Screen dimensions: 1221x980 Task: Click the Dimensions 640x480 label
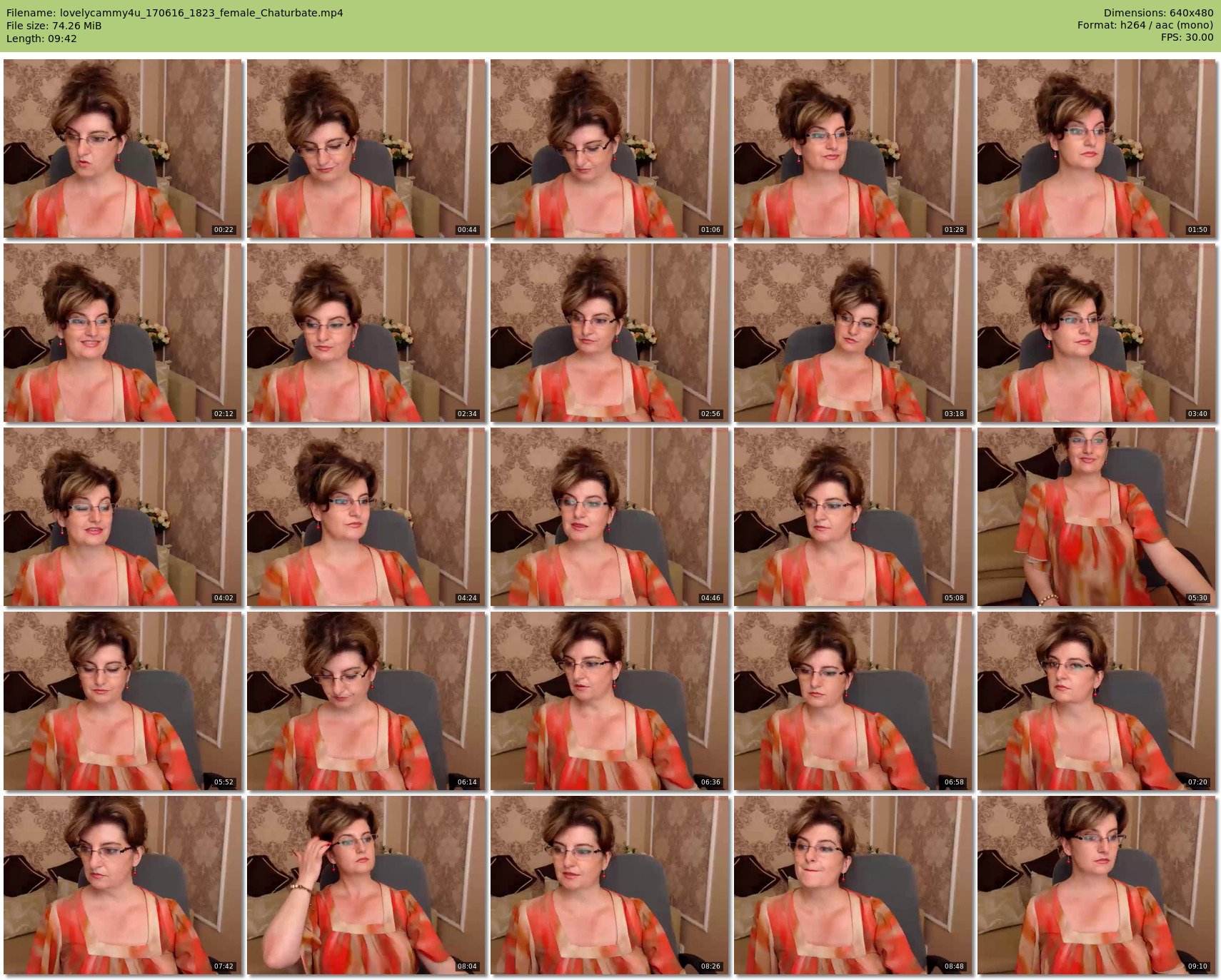1158,13
